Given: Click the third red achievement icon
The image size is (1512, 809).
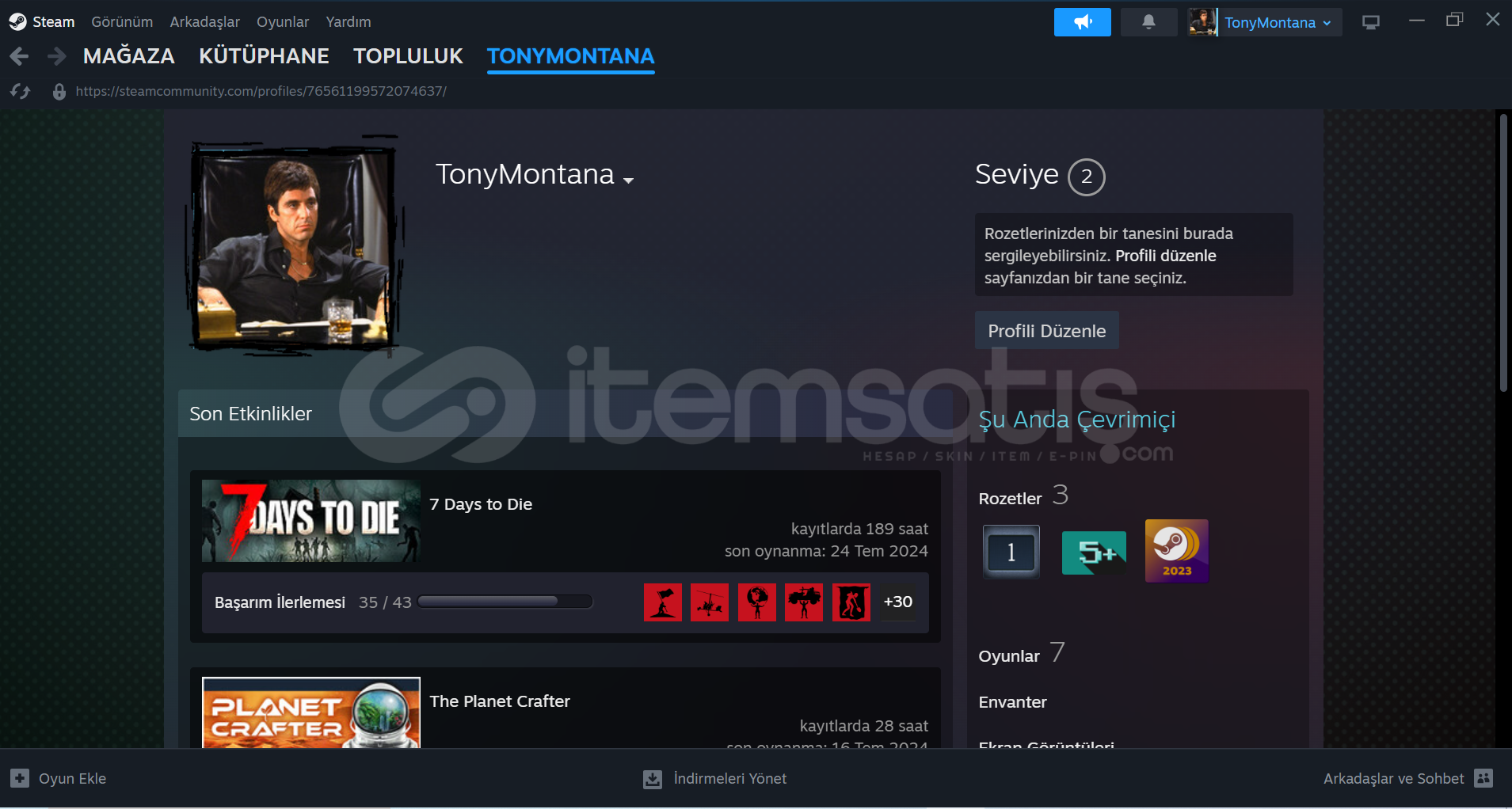Looking at the screenshot, I should (x=757, y=602).
